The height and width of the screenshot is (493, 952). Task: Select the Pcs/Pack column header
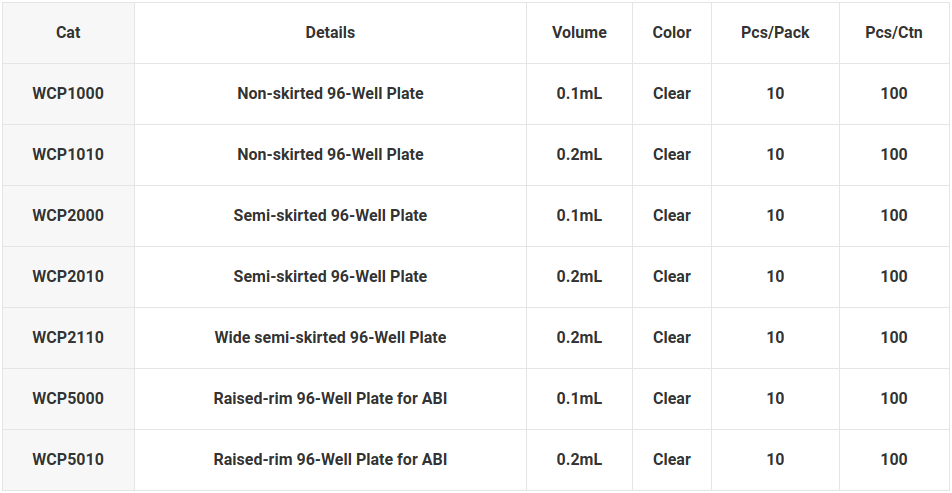tap(775, 33)
